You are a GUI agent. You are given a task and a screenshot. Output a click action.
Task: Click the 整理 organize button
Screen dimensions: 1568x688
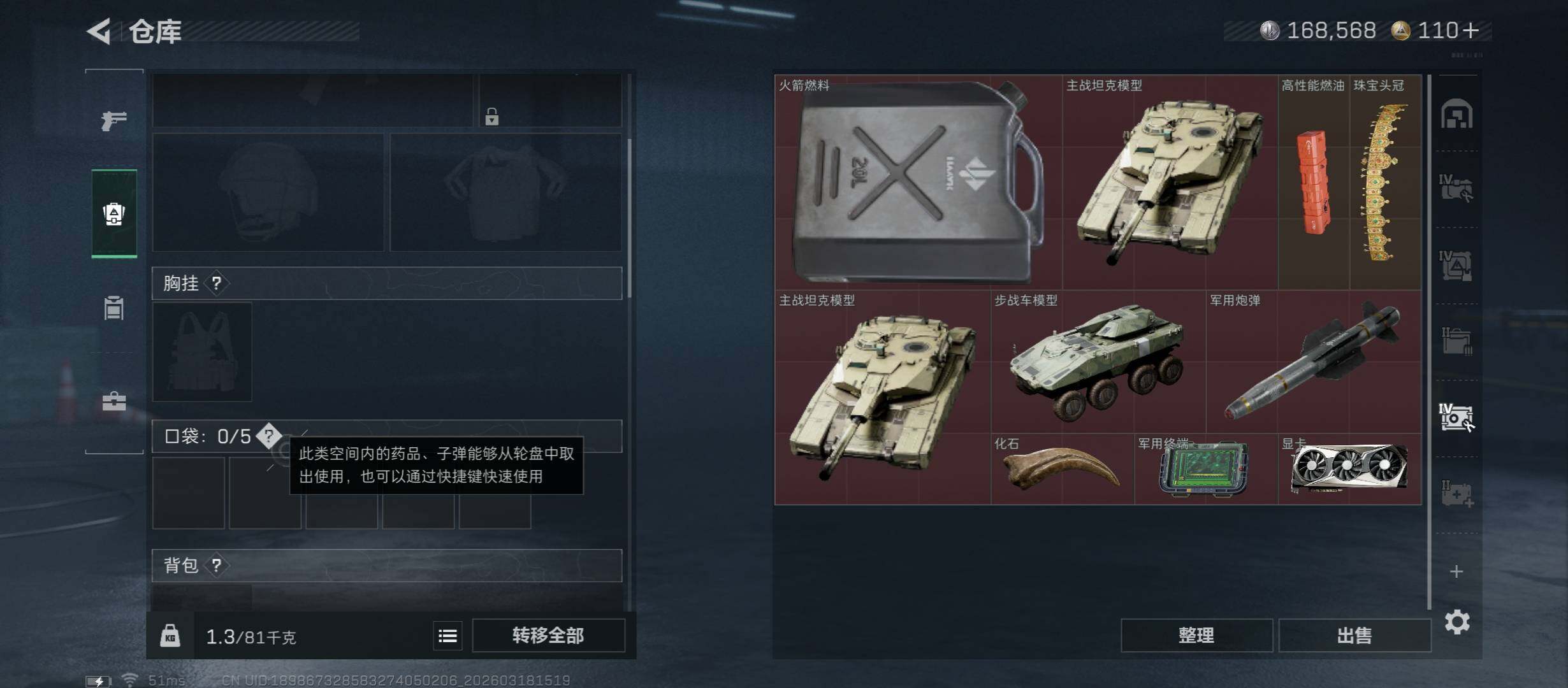point(1196,636)
